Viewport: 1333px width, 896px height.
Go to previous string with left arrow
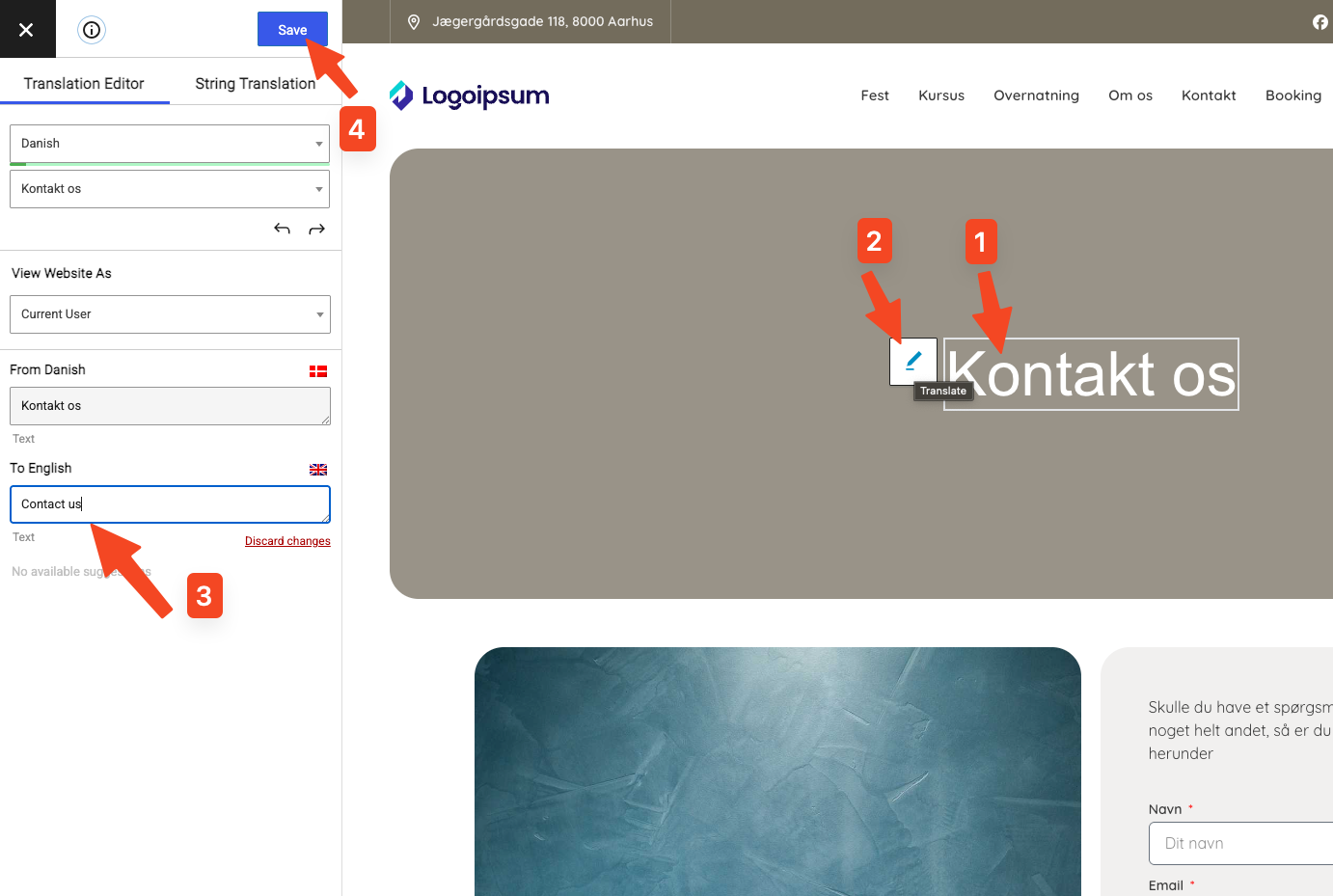pyautogui.click(x=282, y=229)
